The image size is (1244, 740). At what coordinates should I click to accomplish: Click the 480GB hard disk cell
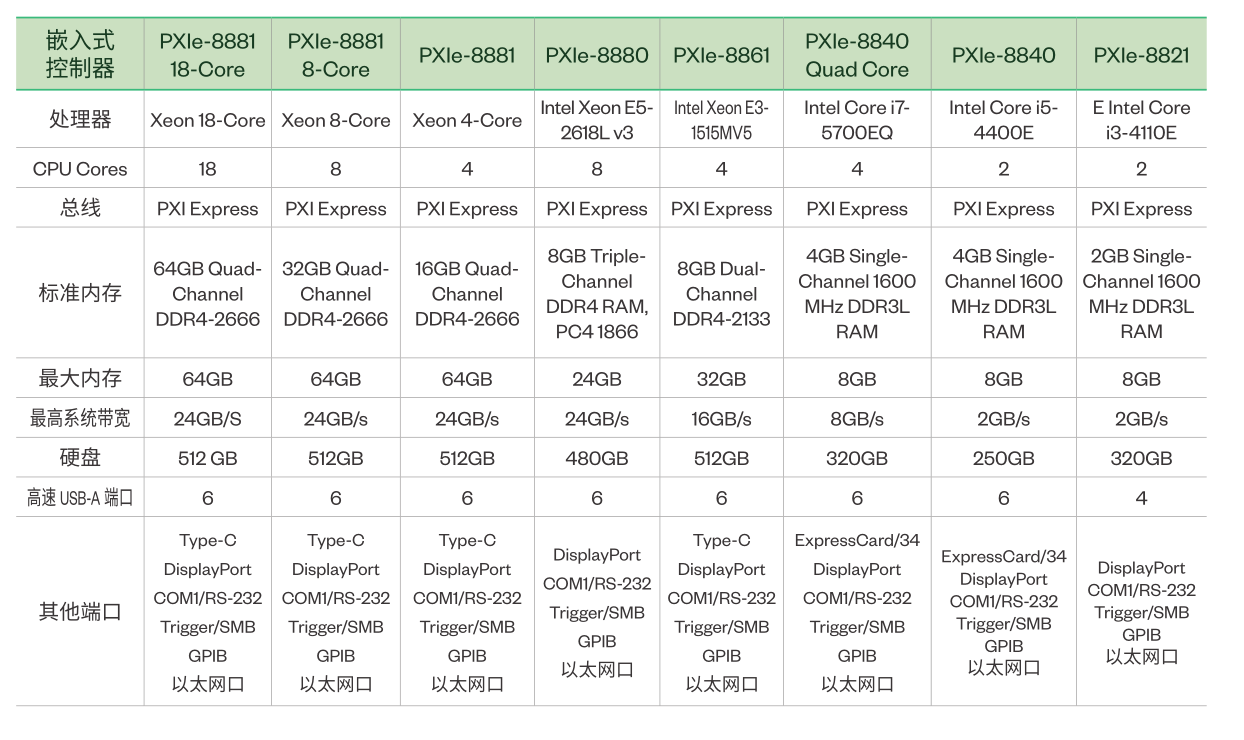point(597,458)
